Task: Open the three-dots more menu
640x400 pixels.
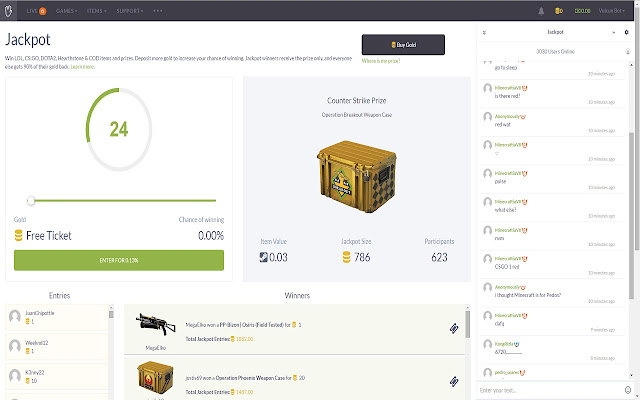Action: (158, 11)
